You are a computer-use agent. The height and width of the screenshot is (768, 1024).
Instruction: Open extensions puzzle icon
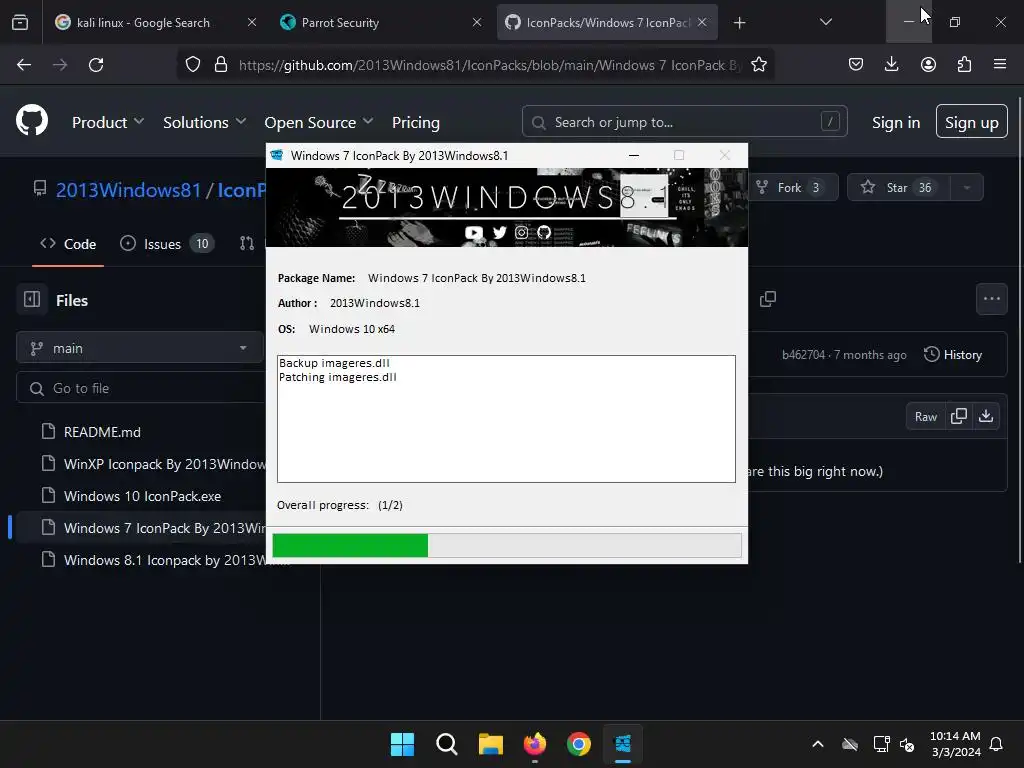tap(964, 64)
